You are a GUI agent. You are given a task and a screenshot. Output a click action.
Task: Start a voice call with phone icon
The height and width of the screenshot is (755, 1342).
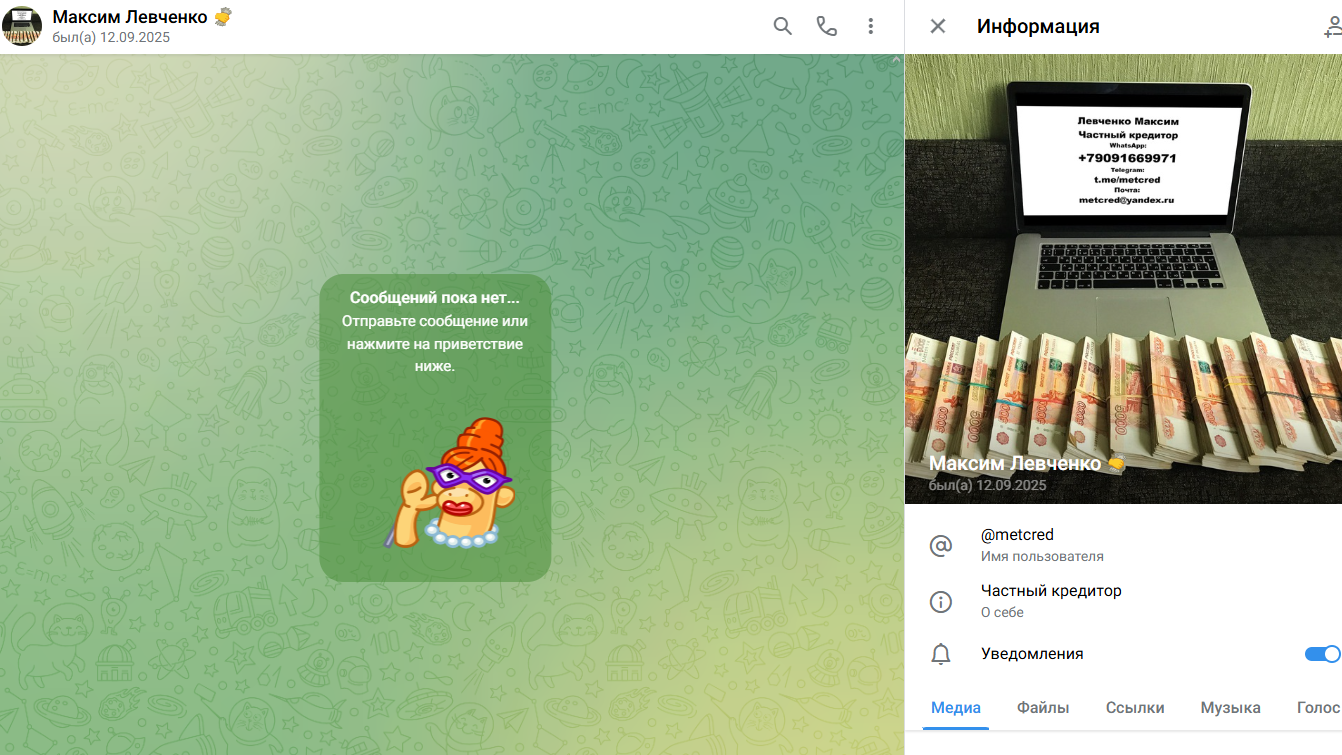click(x=827, y=27)
